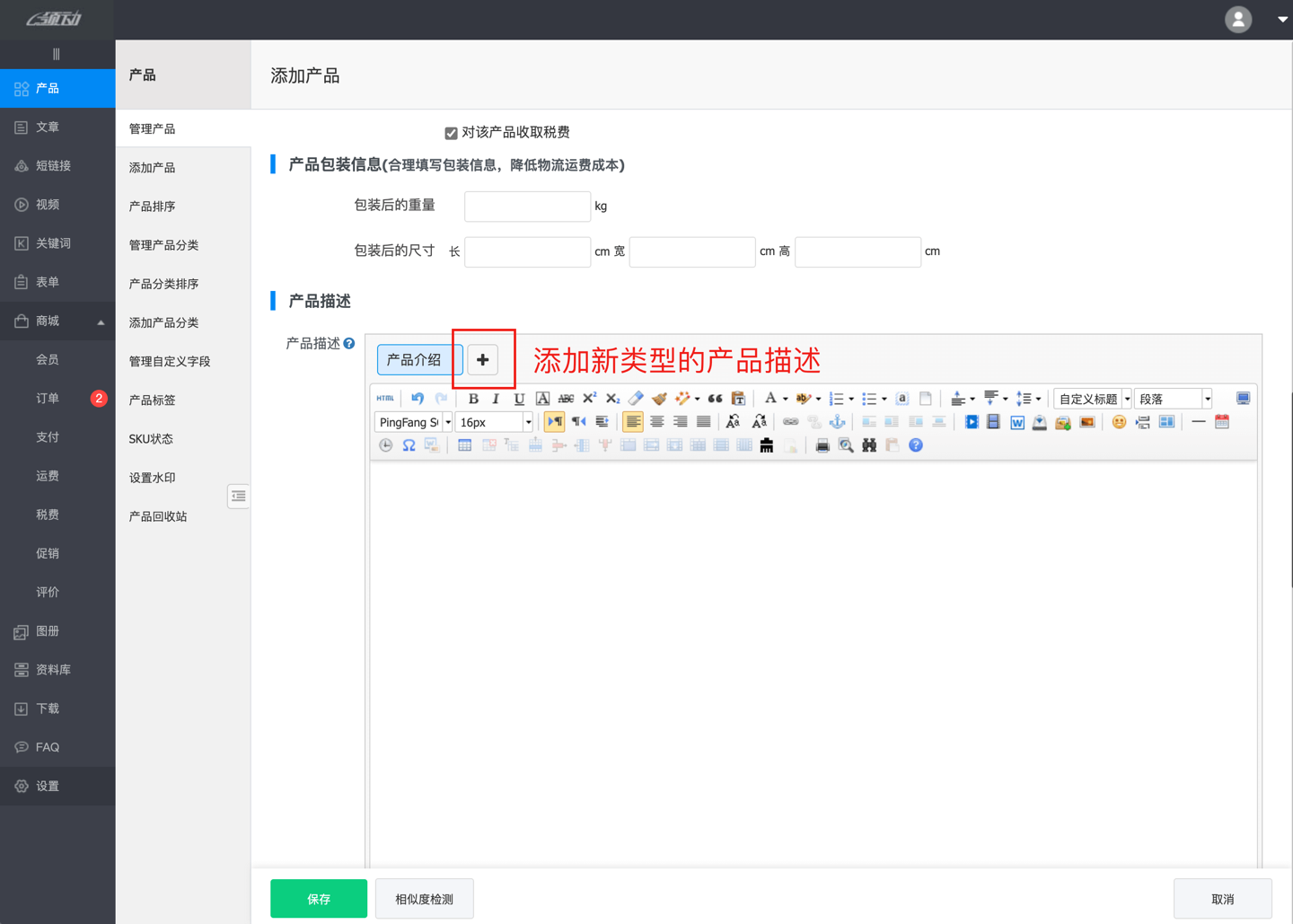Click the print icon in the editor
The image size is (1293, 924).
[822, 444]
